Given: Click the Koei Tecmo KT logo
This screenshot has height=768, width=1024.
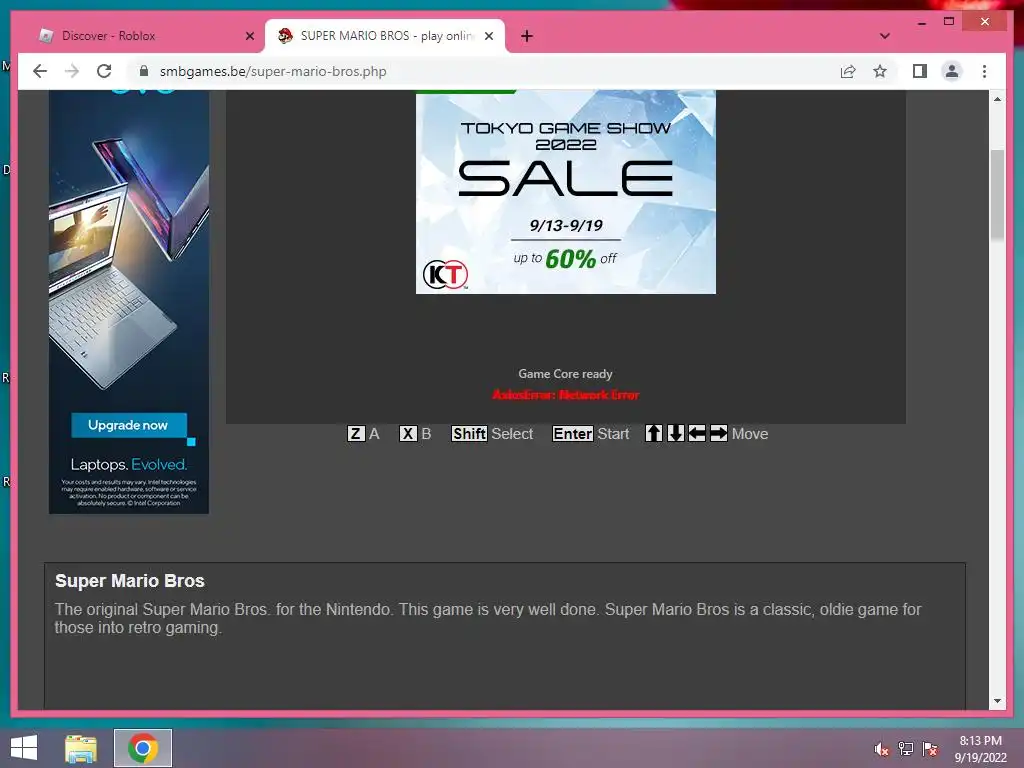Looking at the screenshot, I should pyautogui.click(x=445, y=274).
